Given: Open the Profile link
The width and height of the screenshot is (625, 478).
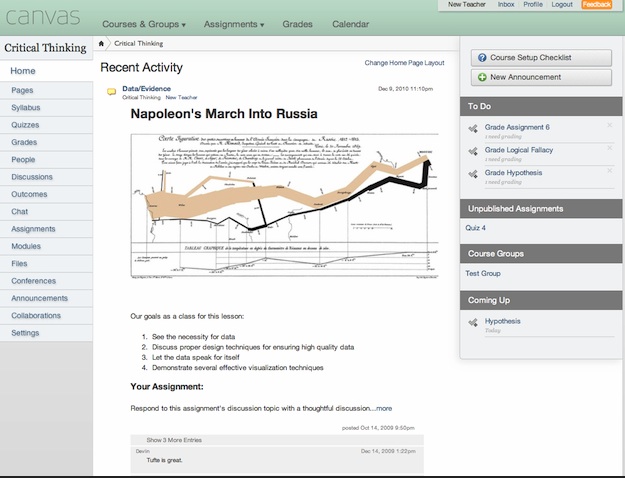Looking at the screenshot, I should pyautogui.click(x=533, y=4).
